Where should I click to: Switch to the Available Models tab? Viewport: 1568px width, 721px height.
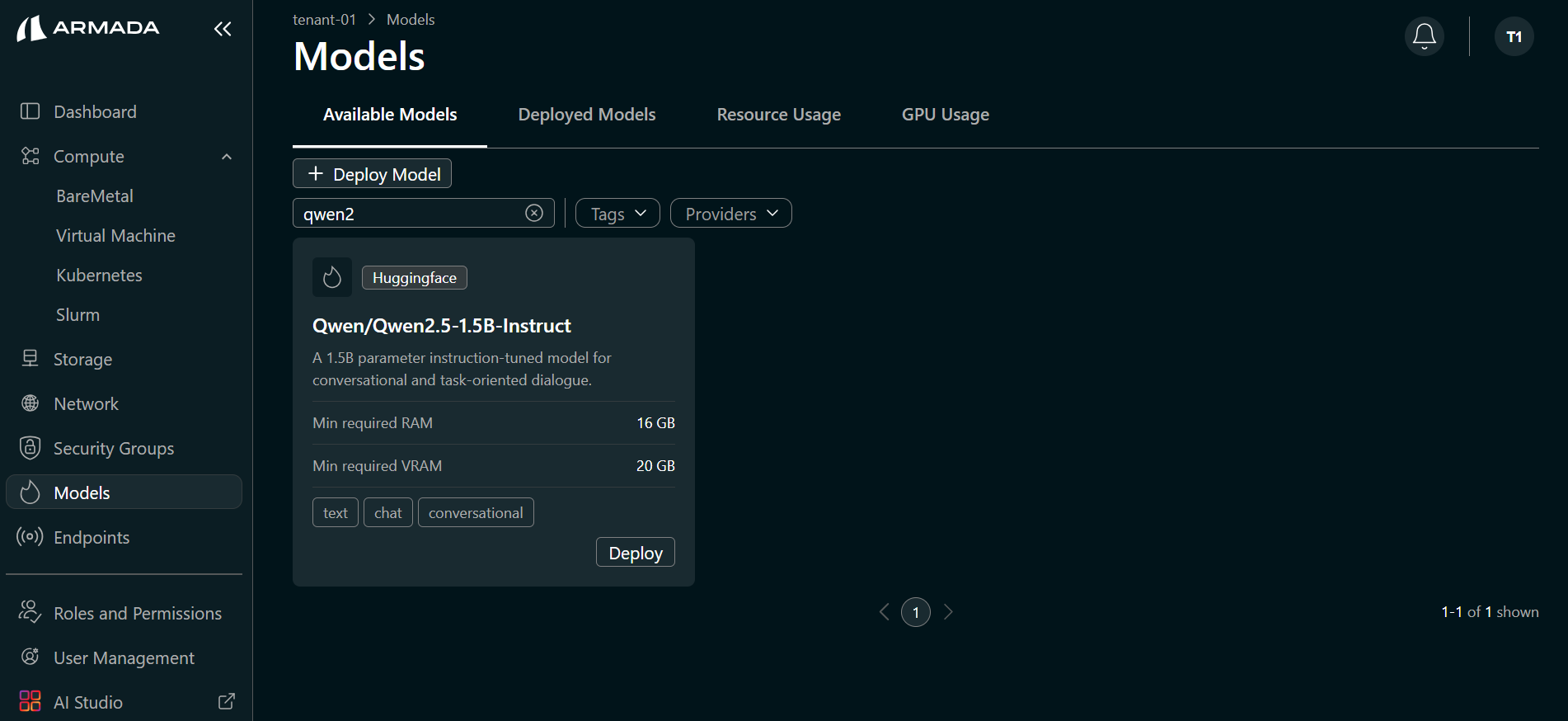390,115
